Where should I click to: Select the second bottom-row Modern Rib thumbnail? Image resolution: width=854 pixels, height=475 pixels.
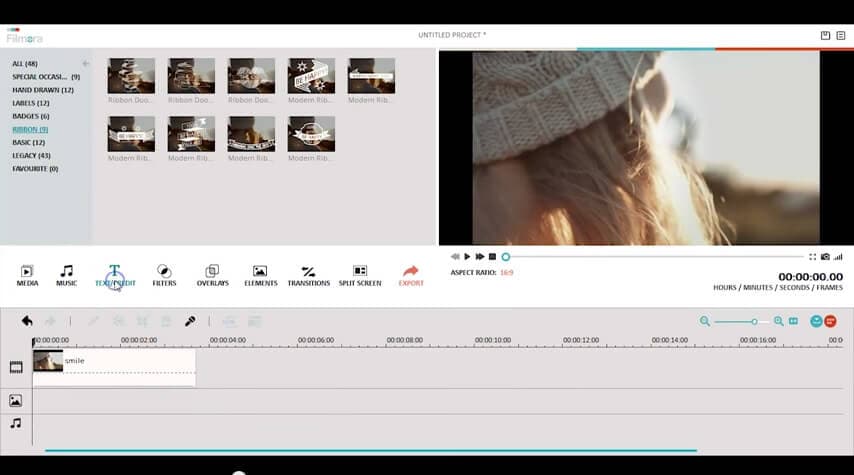click(x=191, y=134)
